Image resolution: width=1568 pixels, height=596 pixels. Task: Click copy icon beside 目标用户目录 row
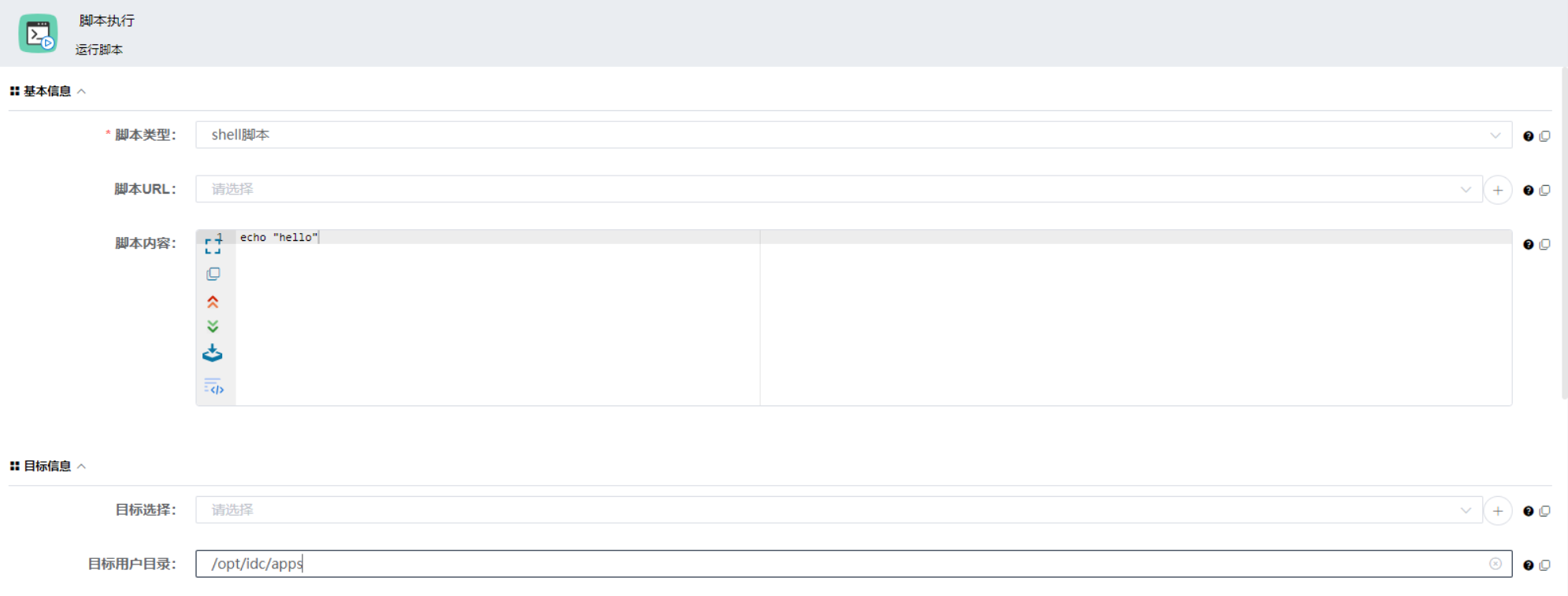click(x=1545, y=565)
